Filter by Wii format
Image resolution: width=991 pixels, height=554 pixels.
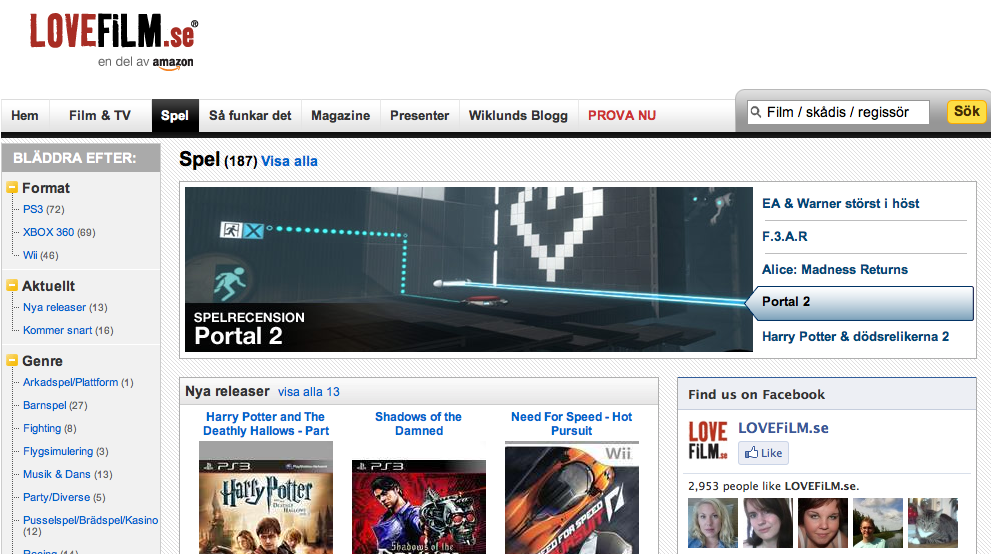coord(30,255)
